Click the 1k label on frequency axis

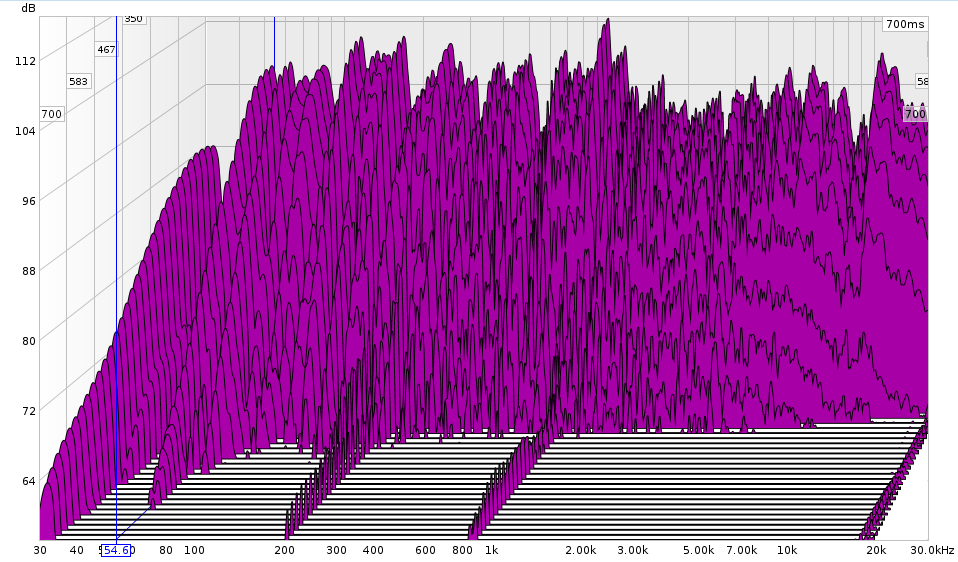pos(490,550)
